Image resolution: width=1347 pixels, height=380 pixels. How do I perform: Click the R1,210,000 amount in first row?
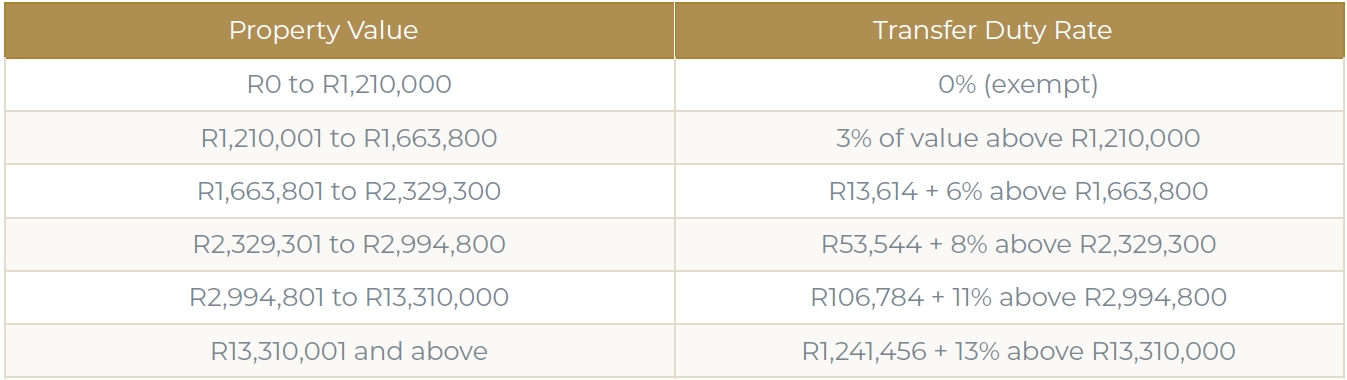tap(386, 85)
